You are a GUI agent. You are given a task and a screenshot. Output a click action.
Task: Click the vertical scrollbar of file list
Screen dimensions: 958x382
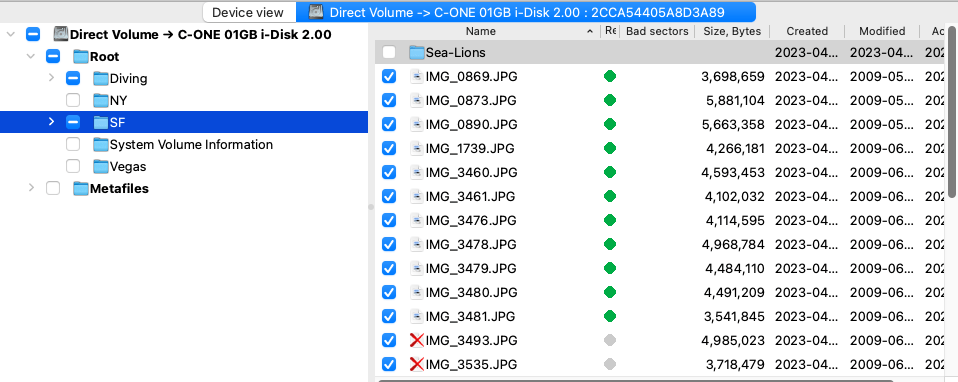click(953, 113)
